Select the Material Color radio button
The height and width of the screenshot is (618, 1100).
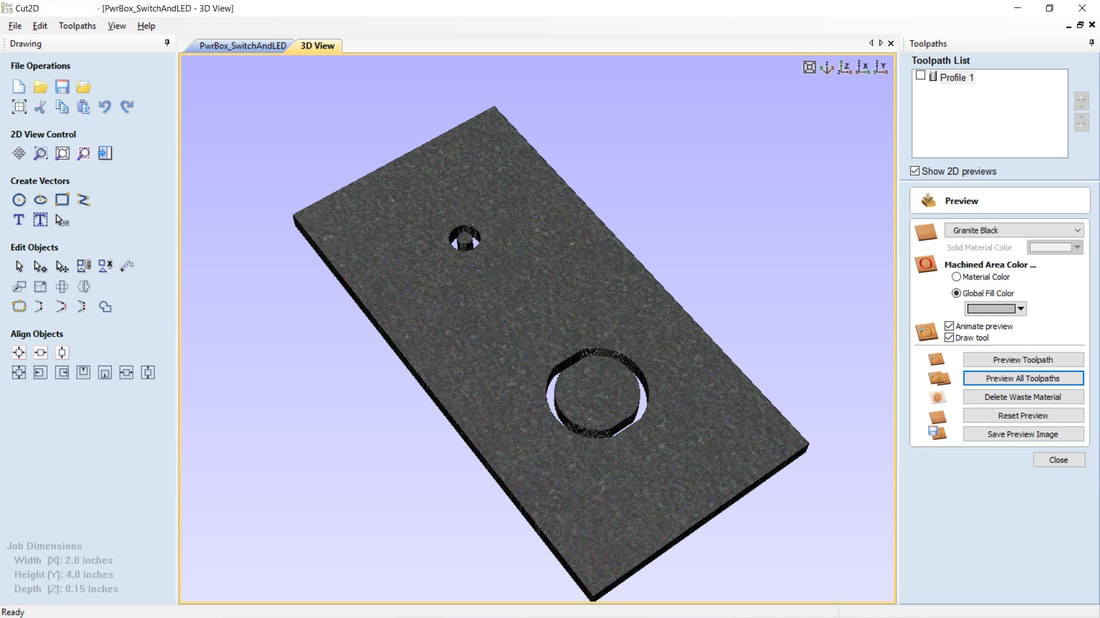coord(956,277)
